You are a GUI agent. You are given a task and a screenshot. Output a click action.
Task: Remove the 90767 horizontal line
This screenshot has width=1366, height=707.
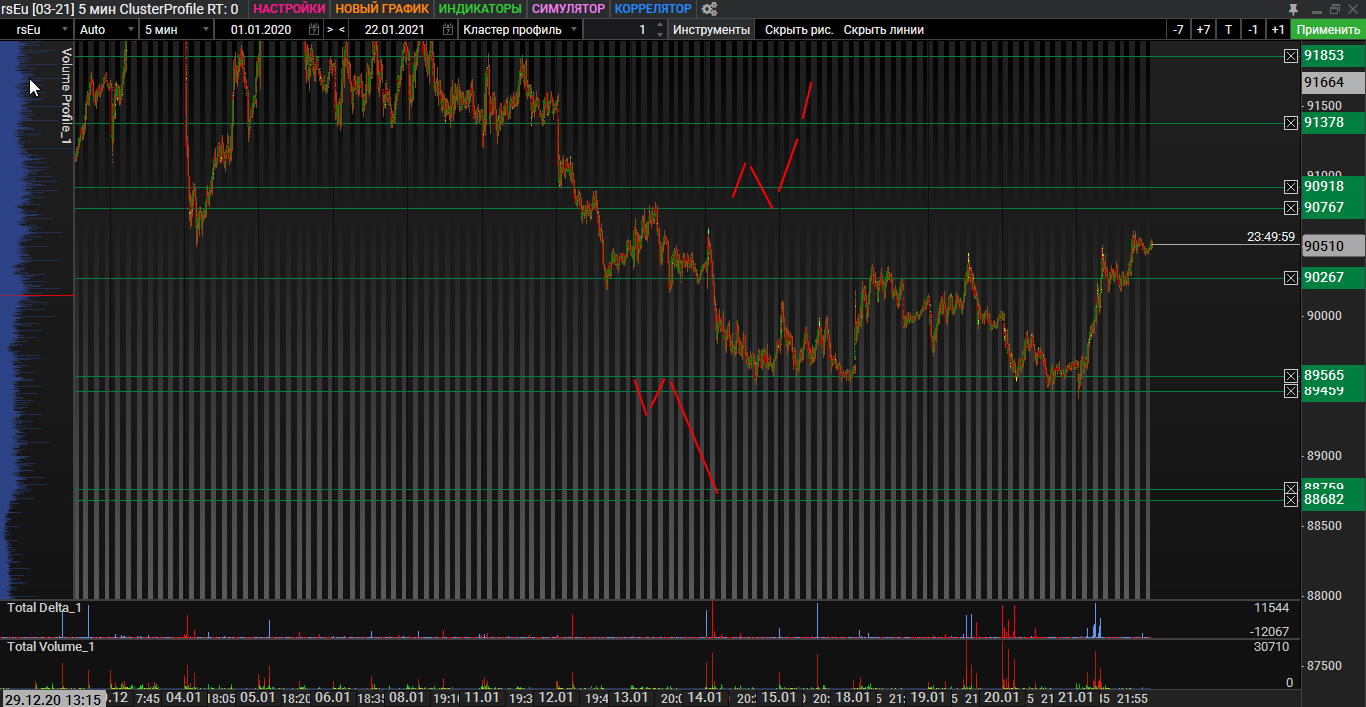[x=1291, y=208]
